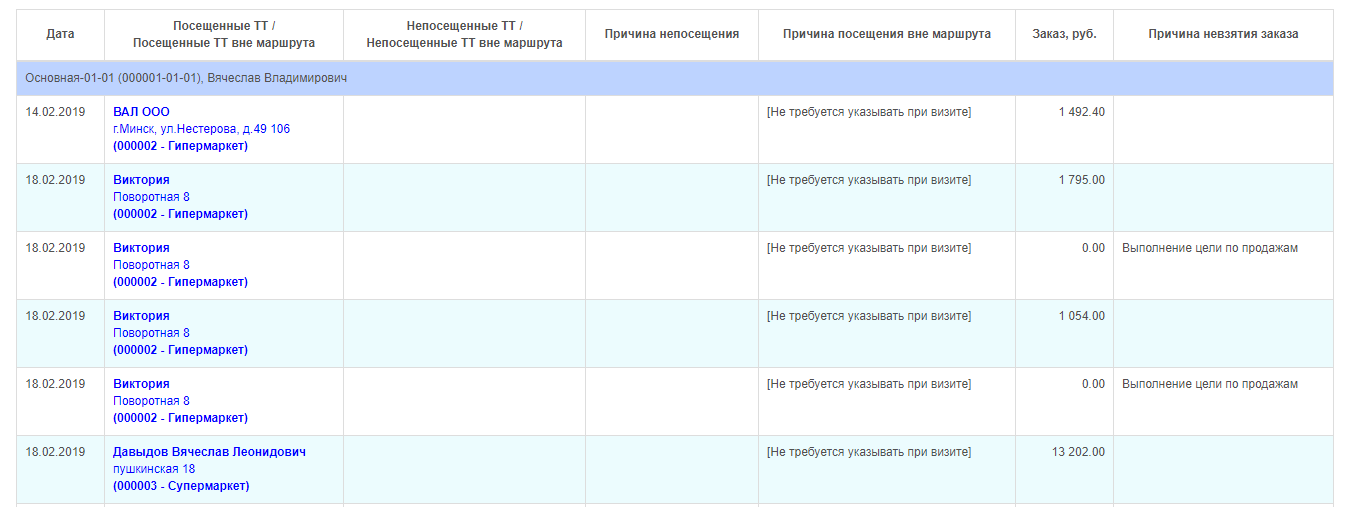The width and height of the screenshot is (1345, 514).
Task: Click the пушкинская 18 address link
Action: click(x=153, y=469)
